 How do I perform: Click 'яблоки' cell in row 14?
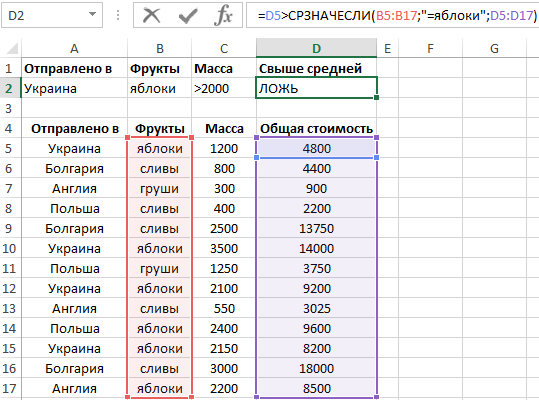[x=160, y=329]
